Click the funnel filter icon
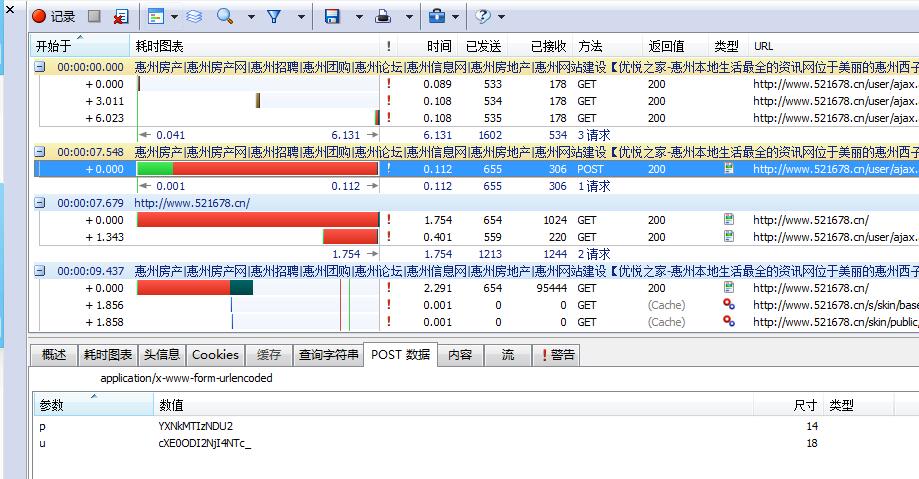 tap(274, 16)
